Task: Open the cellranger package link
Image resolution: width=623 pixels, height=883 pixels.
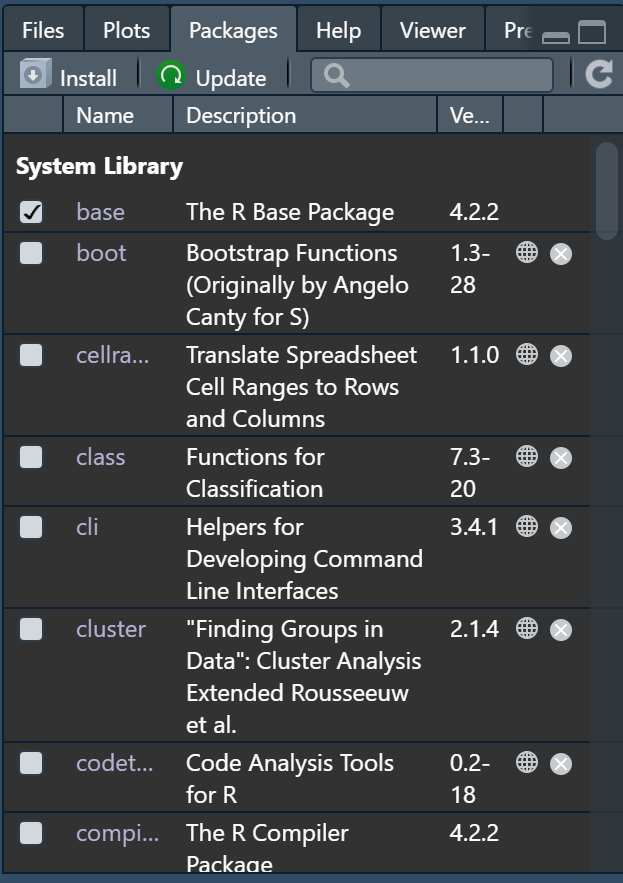Action: tap(113, 355)
